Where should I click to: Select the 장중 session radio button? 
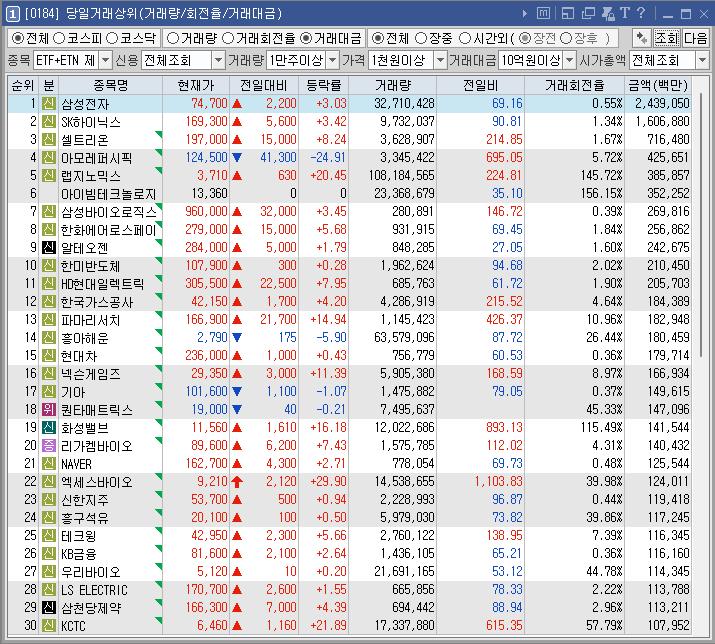click(x=421, y=38)
